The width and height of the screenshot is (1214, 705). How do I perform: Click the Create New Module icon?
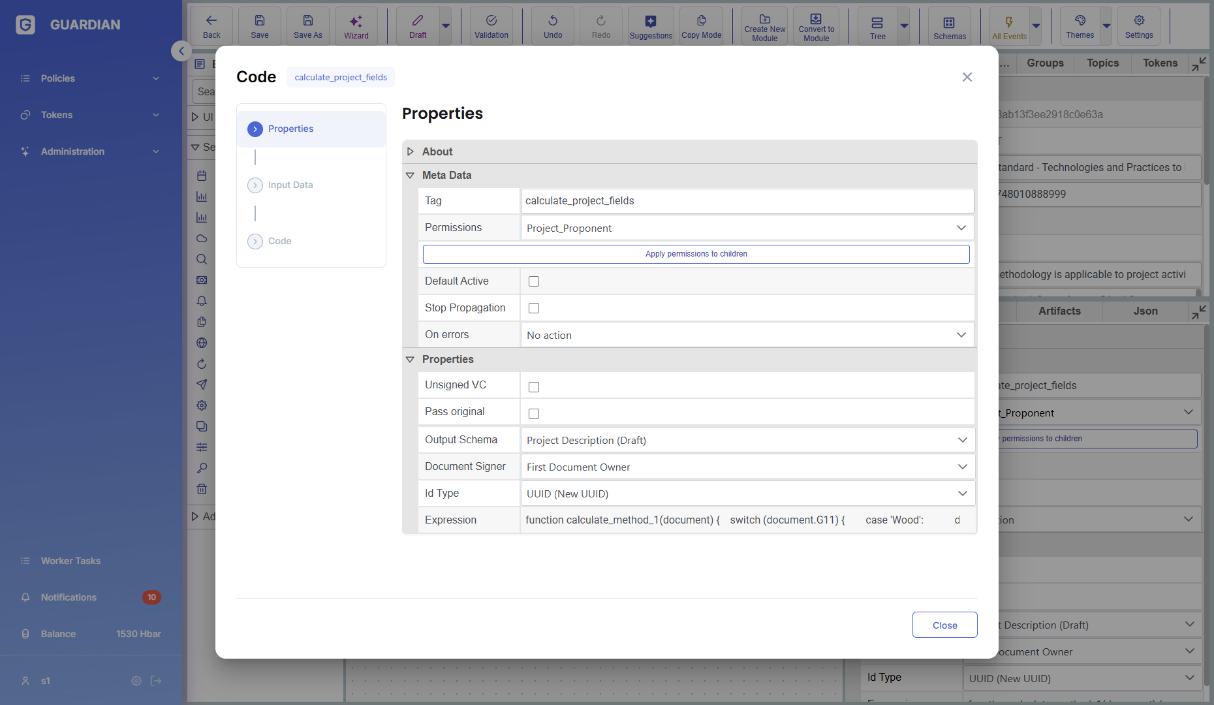764,26
